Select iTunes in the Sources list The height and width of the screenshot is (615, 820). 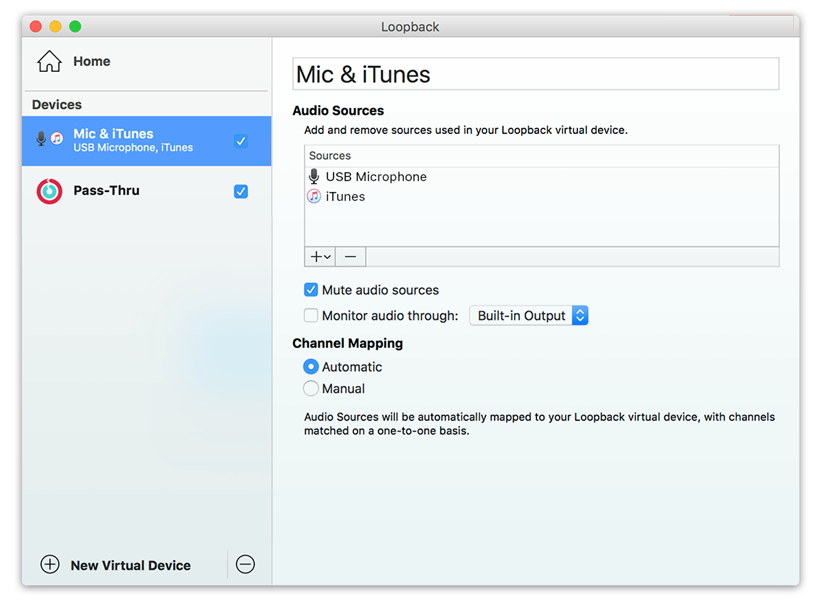tap(541, 197)
